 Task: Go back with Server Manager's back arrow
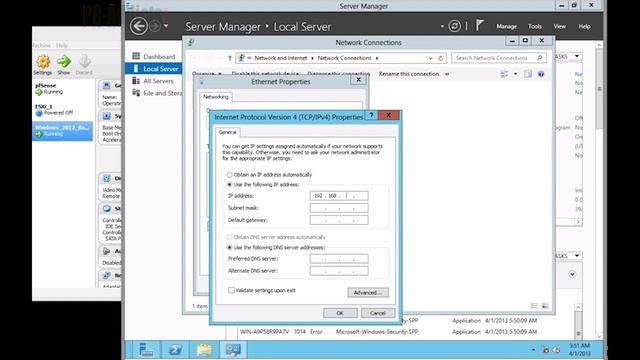(x=139, y=26)
